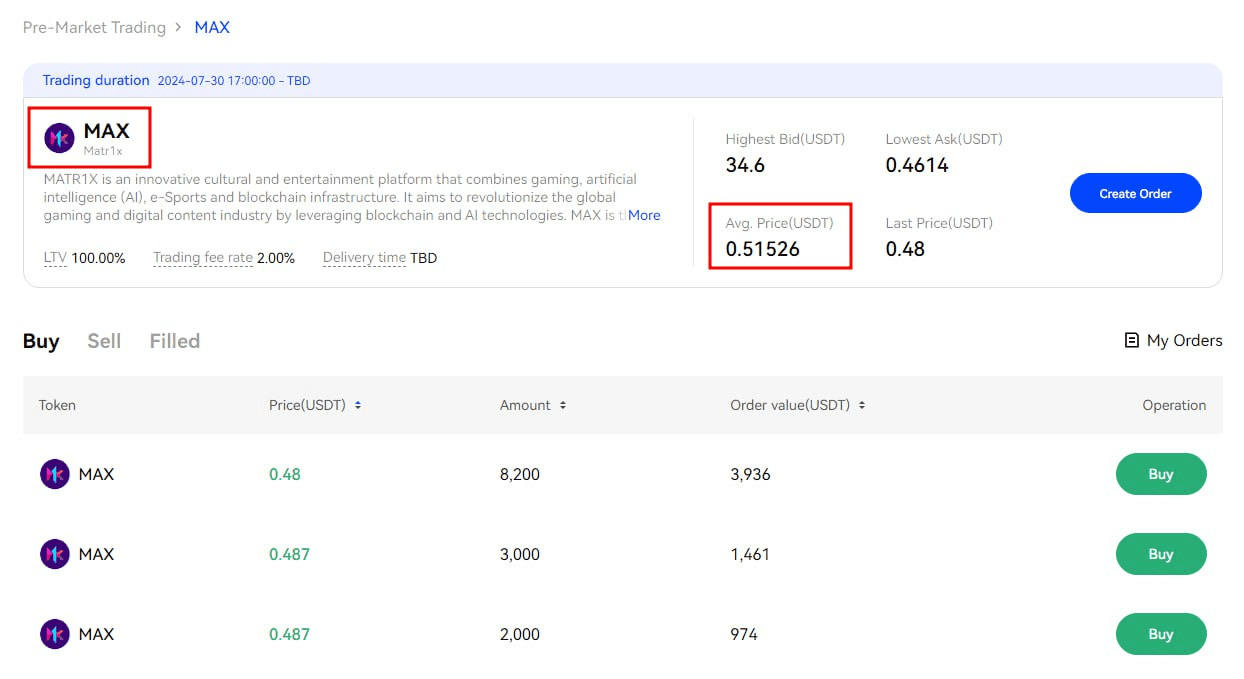Click the amount 3,000 cell

tap(520, 554)
